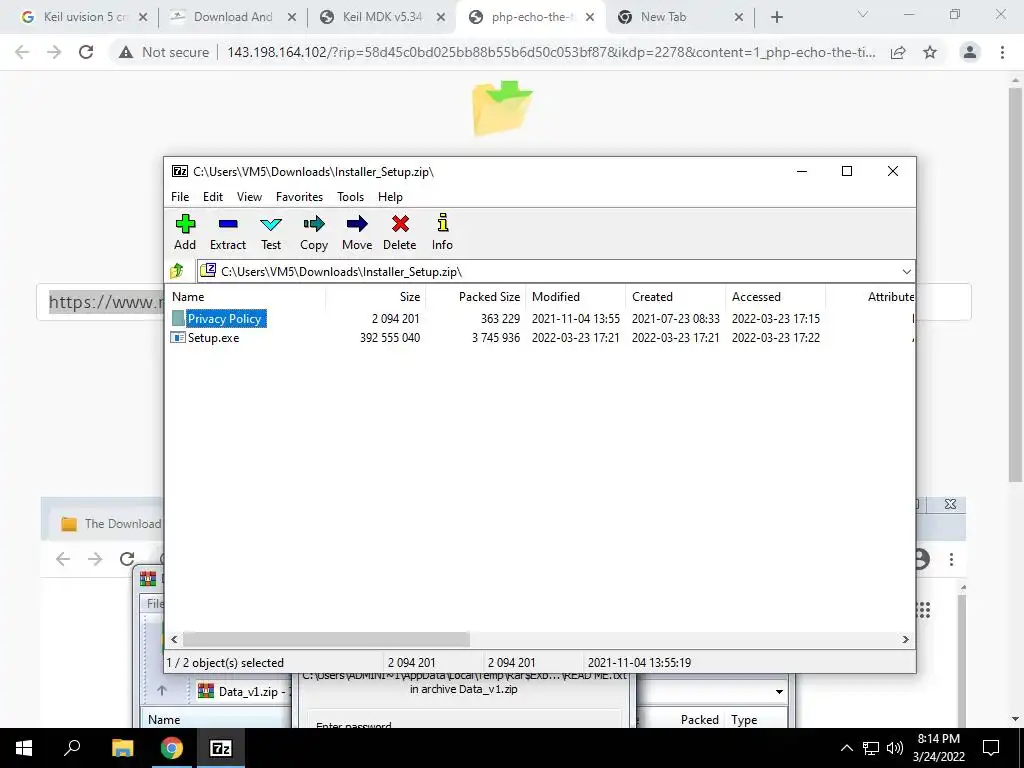
Task: Open the notification center
Action: click(991, 748)
